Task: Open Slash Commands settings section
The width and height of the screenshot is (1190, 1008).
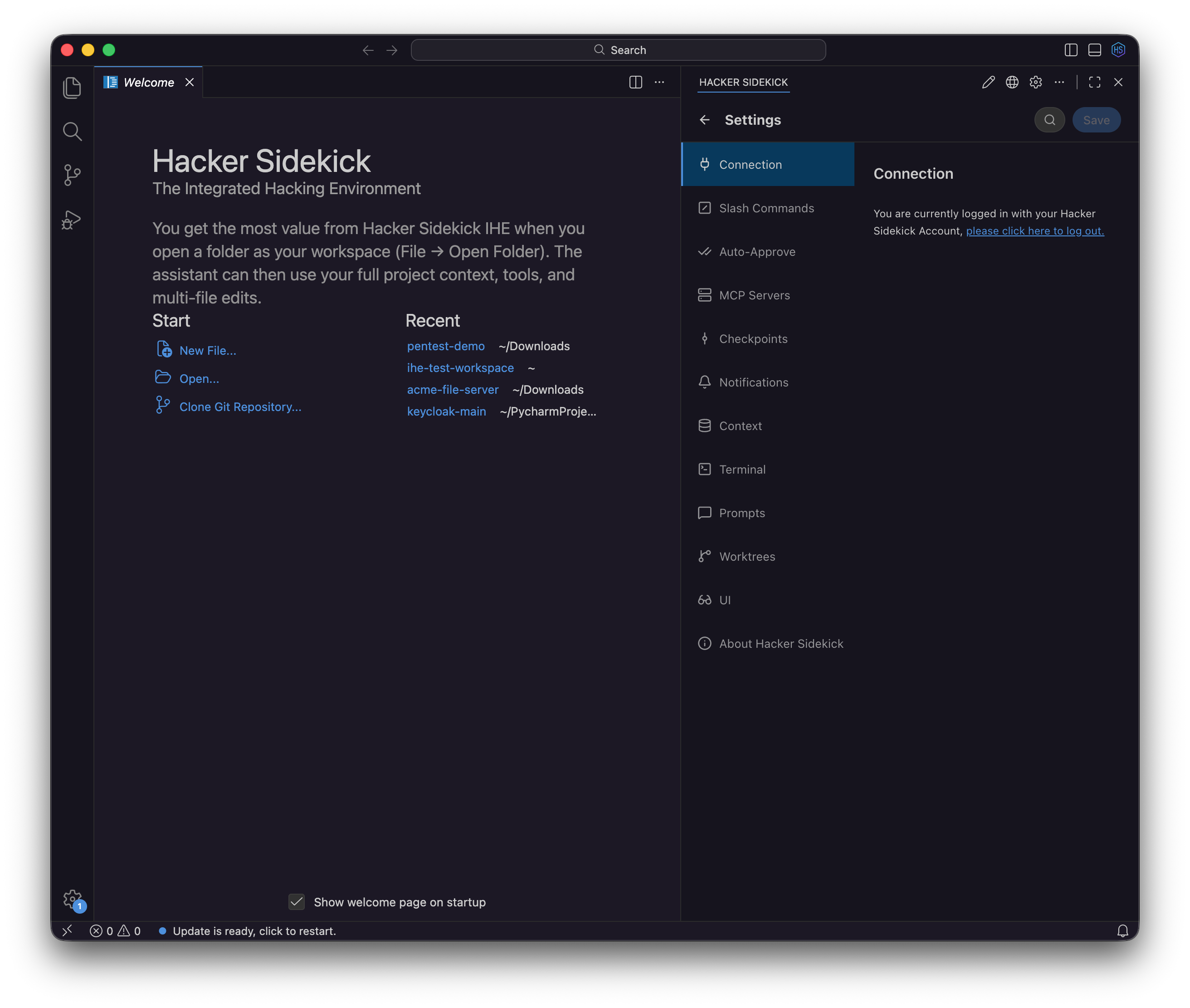Action: pyautogui.click(x=768, y=208)
